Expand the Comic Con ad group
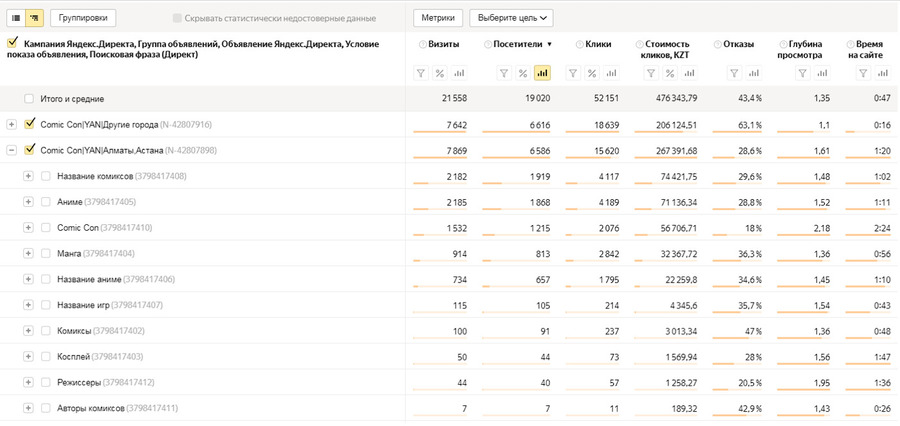 click(28, 227)
